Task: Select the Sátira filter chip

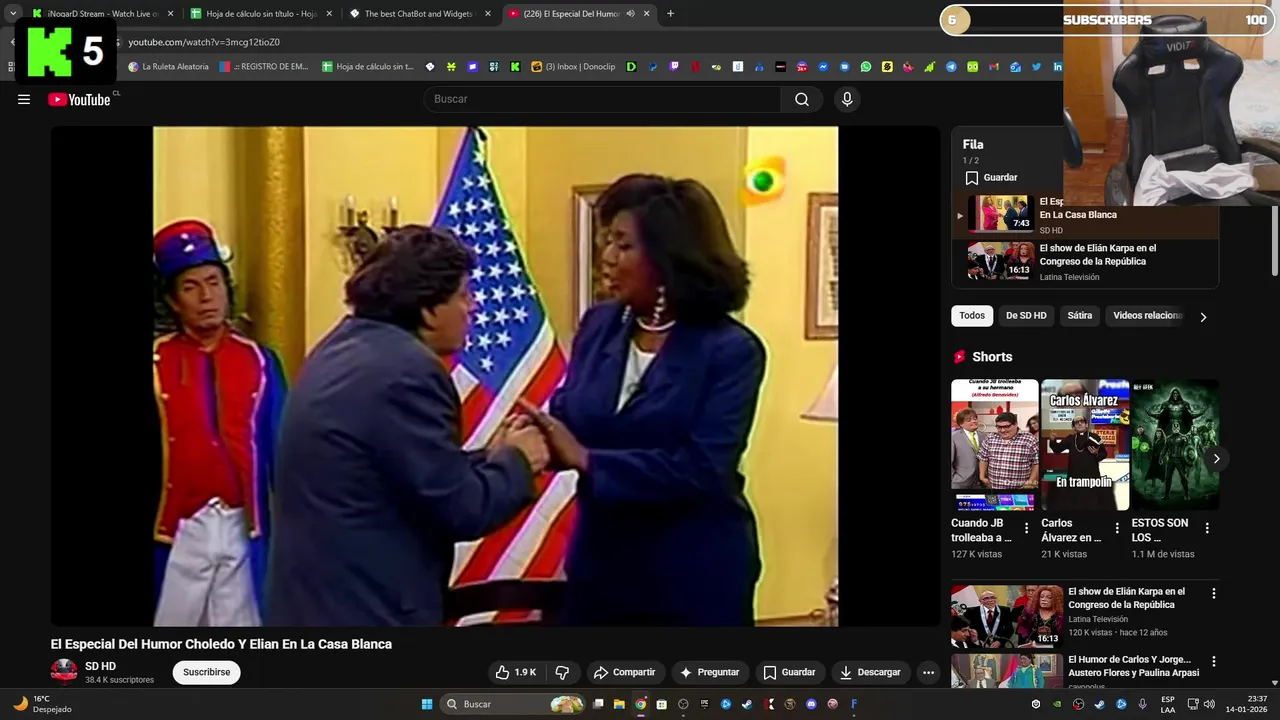Action: click(1080, 316)
